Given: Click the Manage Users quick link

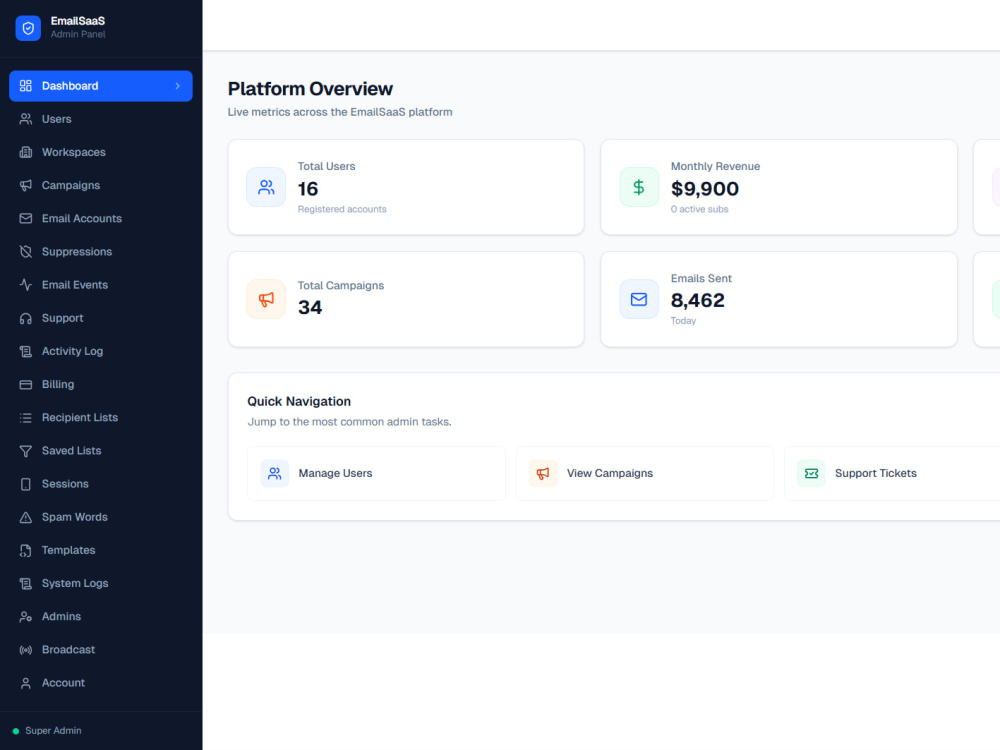Looking at the screenshot, I should (376, 473).
